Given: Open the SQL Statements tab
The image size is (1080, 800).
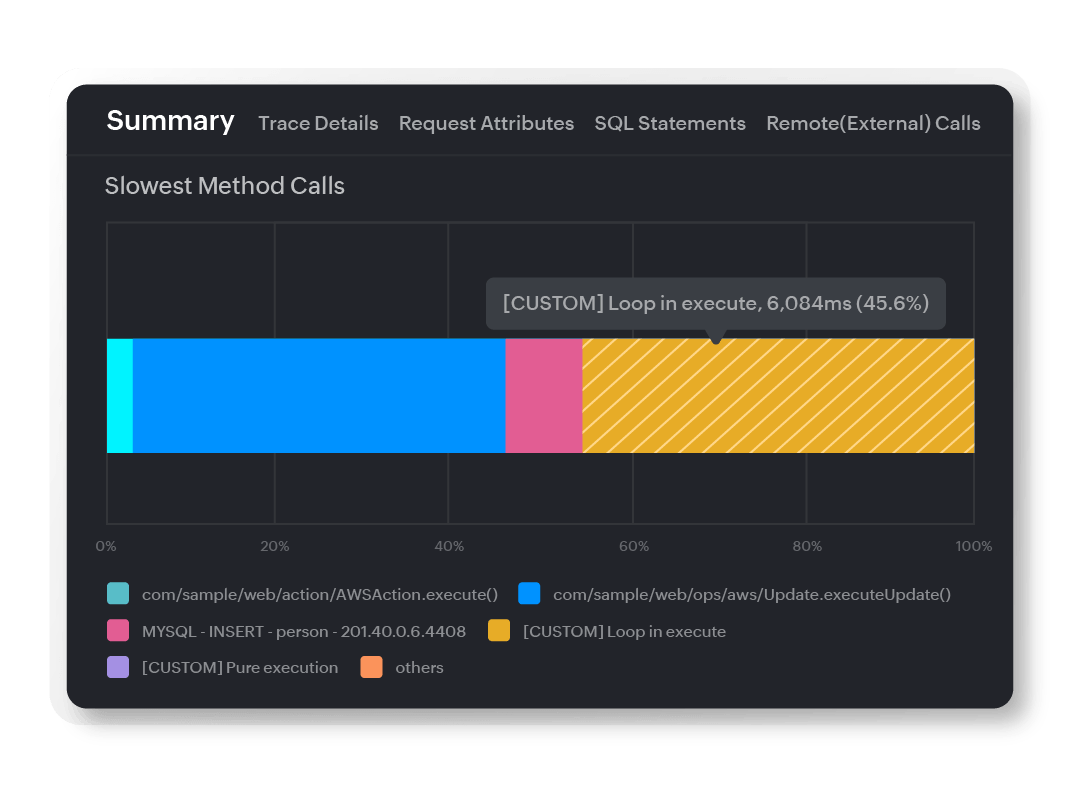Looking at the screenshot, I should pyautogui.click(x=669, y=123).
